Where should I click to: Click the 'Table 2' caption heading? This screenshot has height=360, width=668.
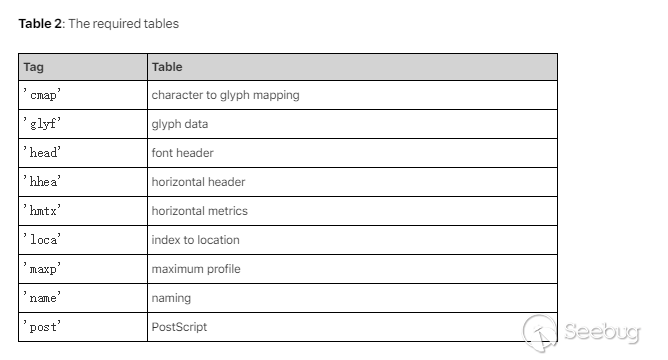pyautogui.click(x=98, y=23)
